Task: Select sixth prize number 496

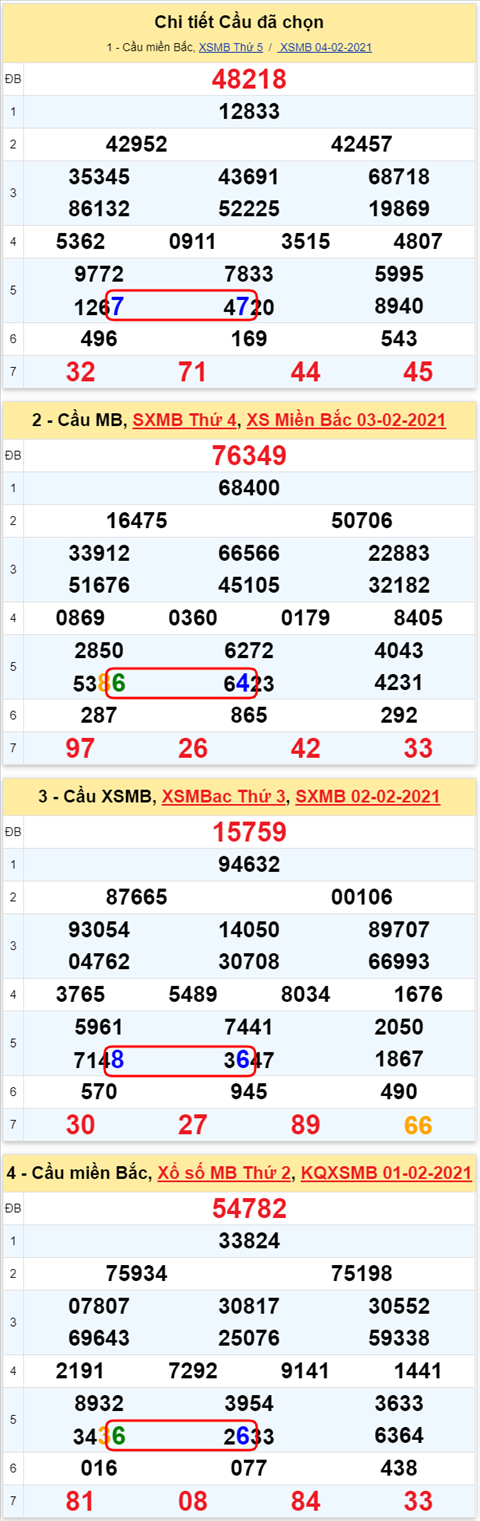Action: [99, 339]
